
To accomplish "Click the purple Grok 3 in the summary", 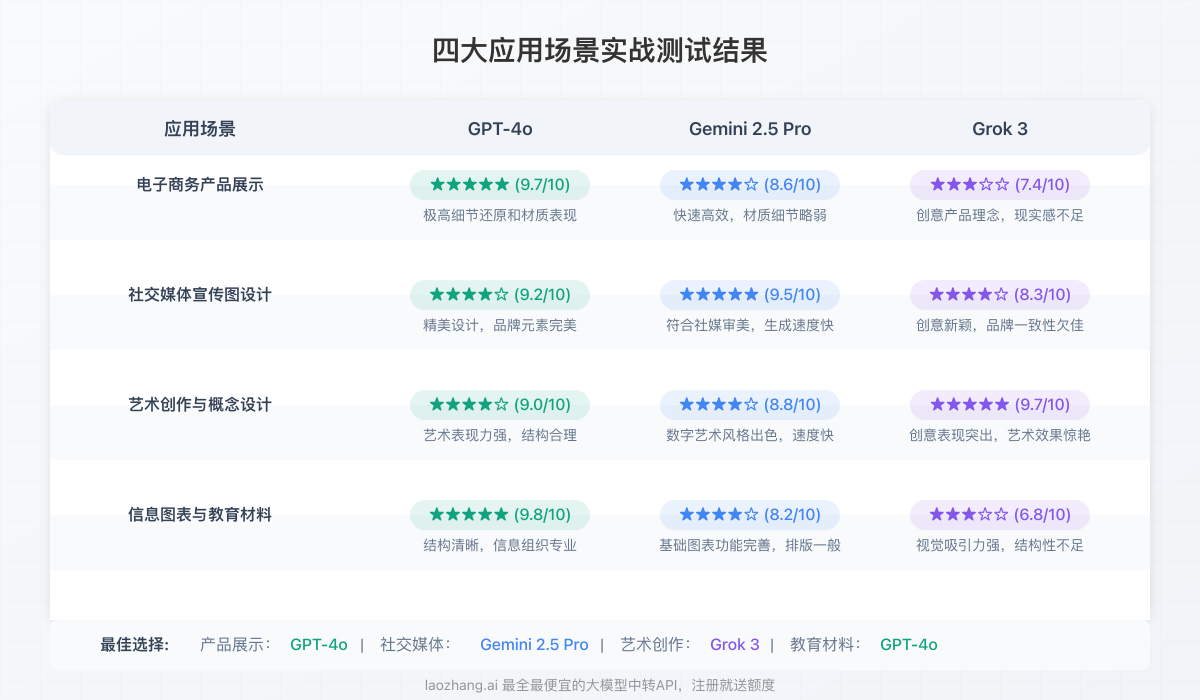I will pyautogui.click(x=735, y=644).
